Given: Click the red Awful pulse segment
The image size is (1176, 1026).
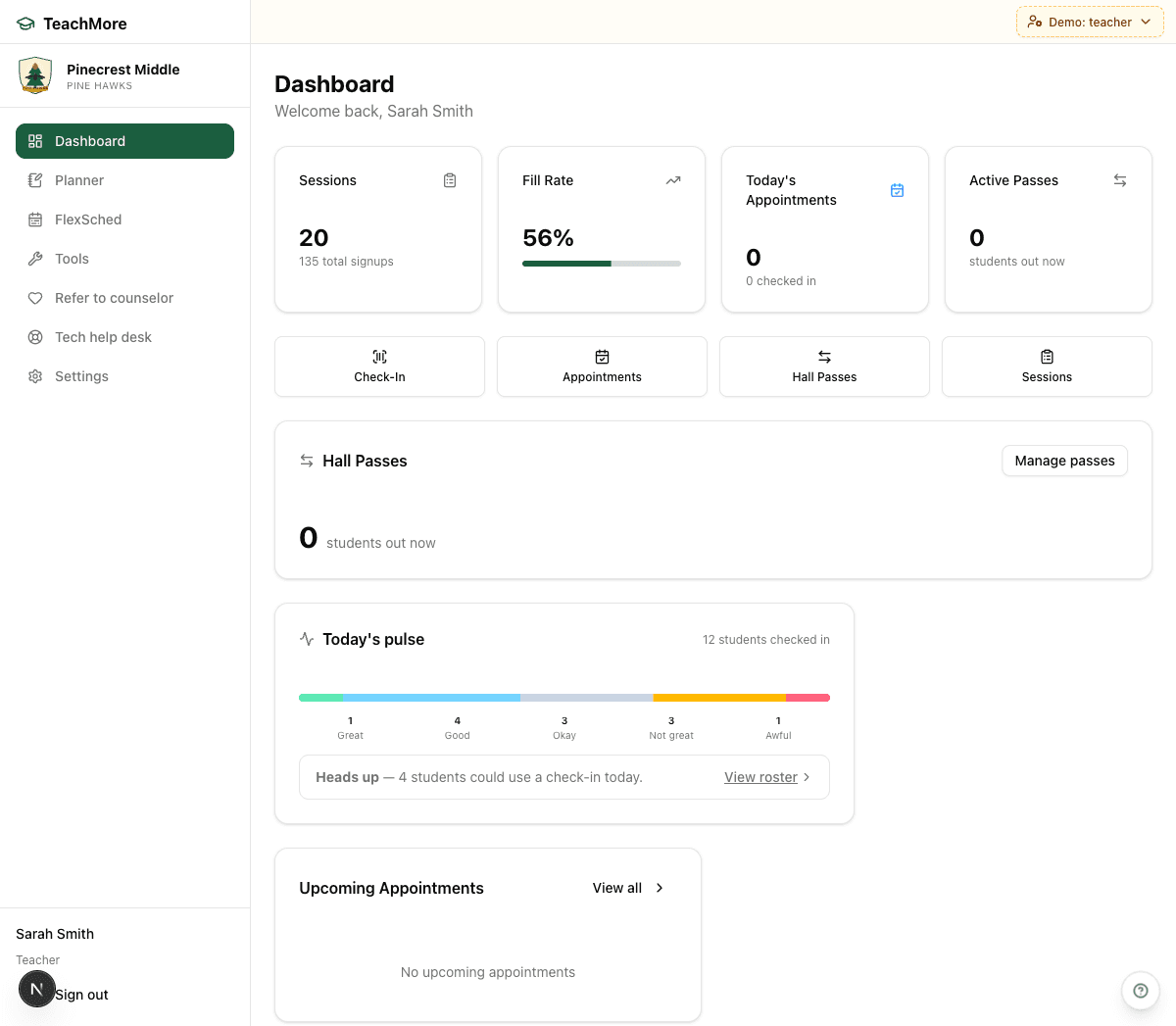Looking at the screenshot, I should (x=808, y=698).
